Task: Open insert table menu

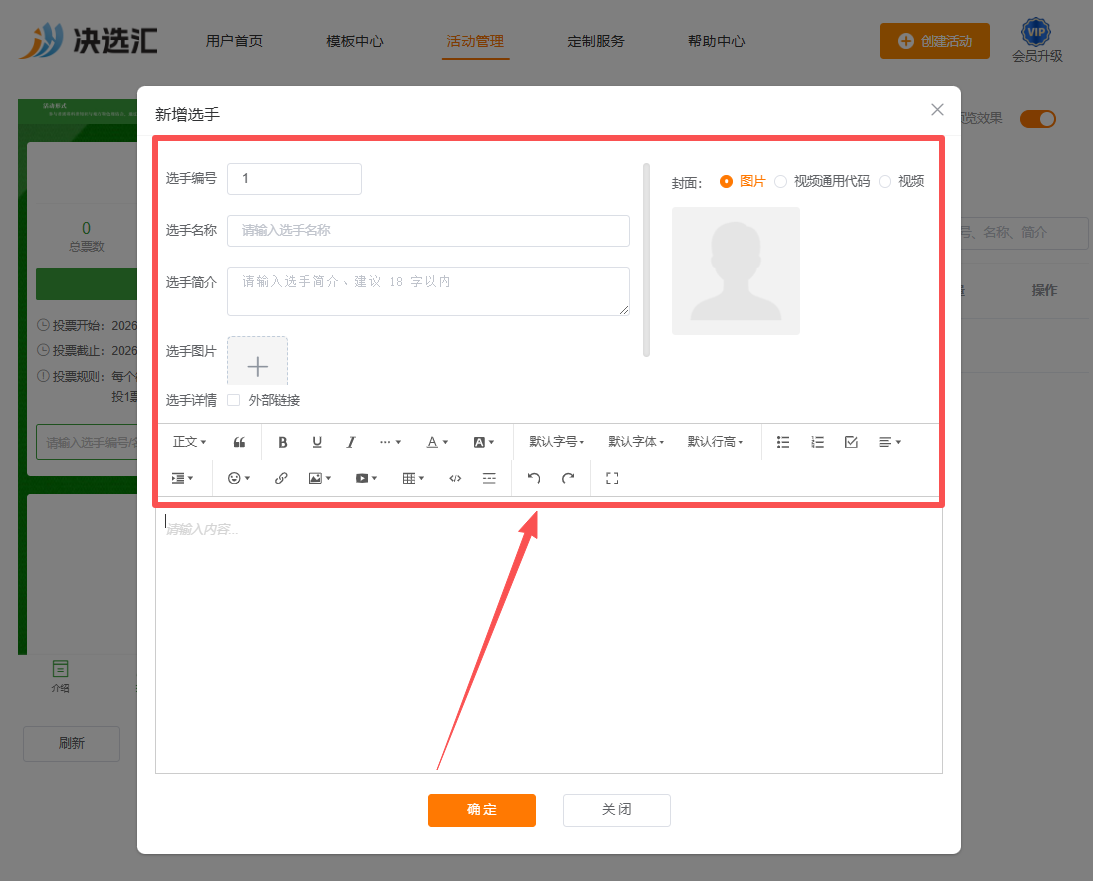Action: (x=413, y=478)
